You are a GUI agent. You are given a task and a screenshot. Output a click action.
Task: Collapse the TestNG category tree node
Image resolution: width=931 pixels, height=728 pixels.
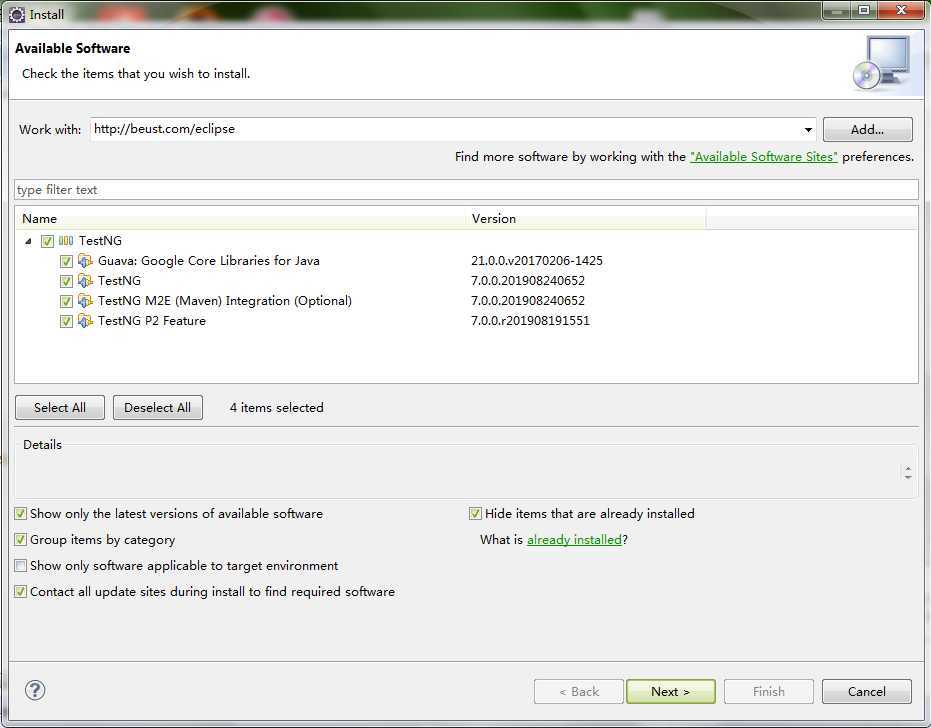click(x=28, y=241)
